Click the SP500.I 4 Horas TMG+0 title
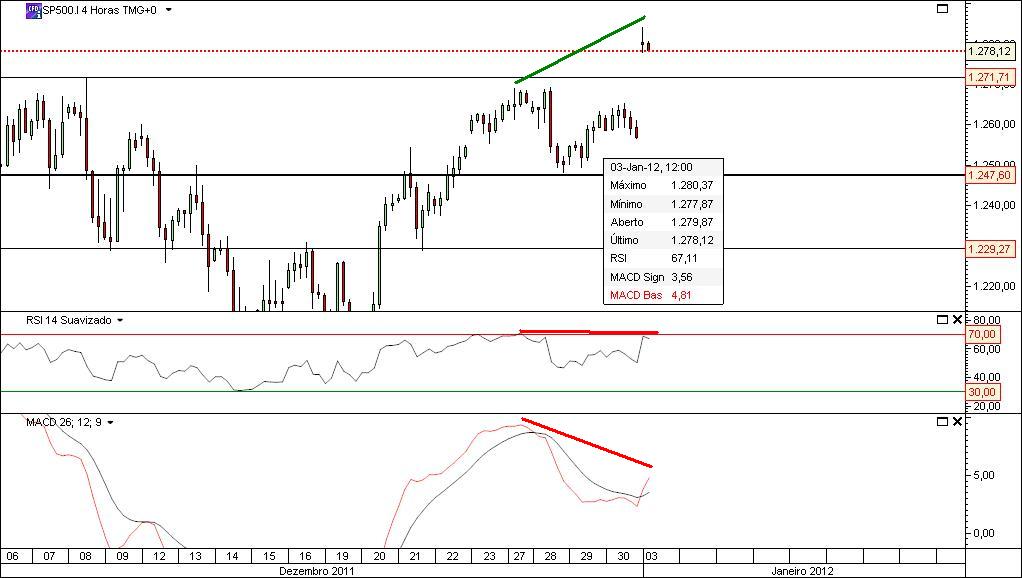The image size is (1022, 578). click(99, 10)
